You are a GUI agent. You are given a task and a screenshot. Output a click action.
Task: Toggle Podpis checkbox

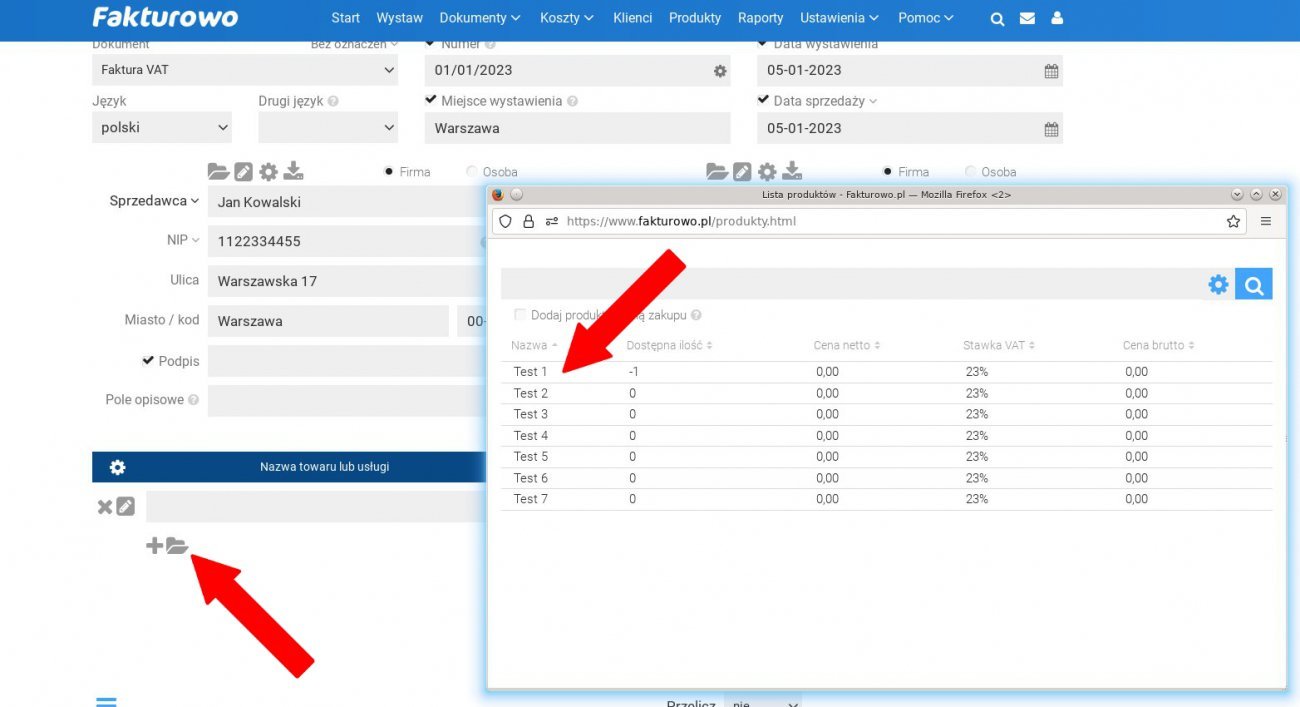click(x=148, y=360)
